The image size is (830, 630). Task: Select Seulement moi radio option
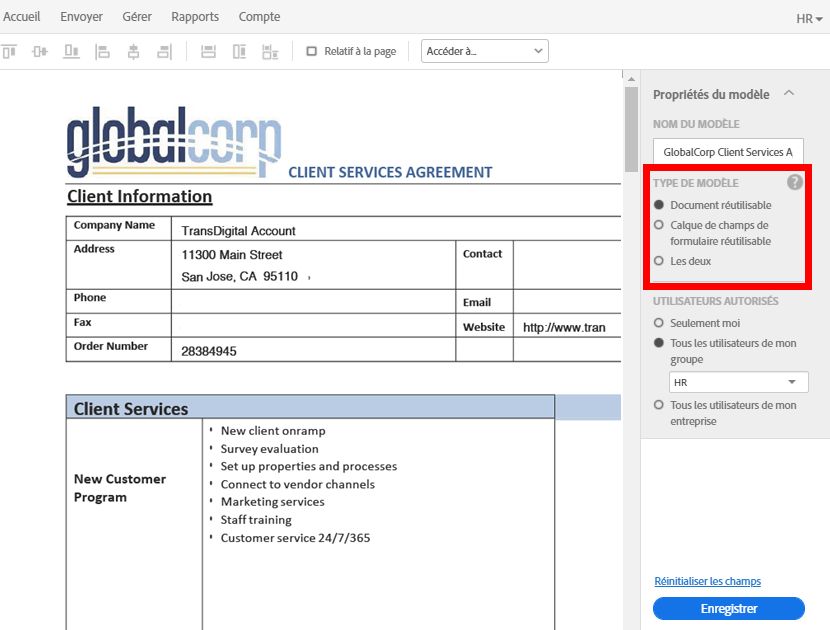pyautogui.click(x=658, y=323)
